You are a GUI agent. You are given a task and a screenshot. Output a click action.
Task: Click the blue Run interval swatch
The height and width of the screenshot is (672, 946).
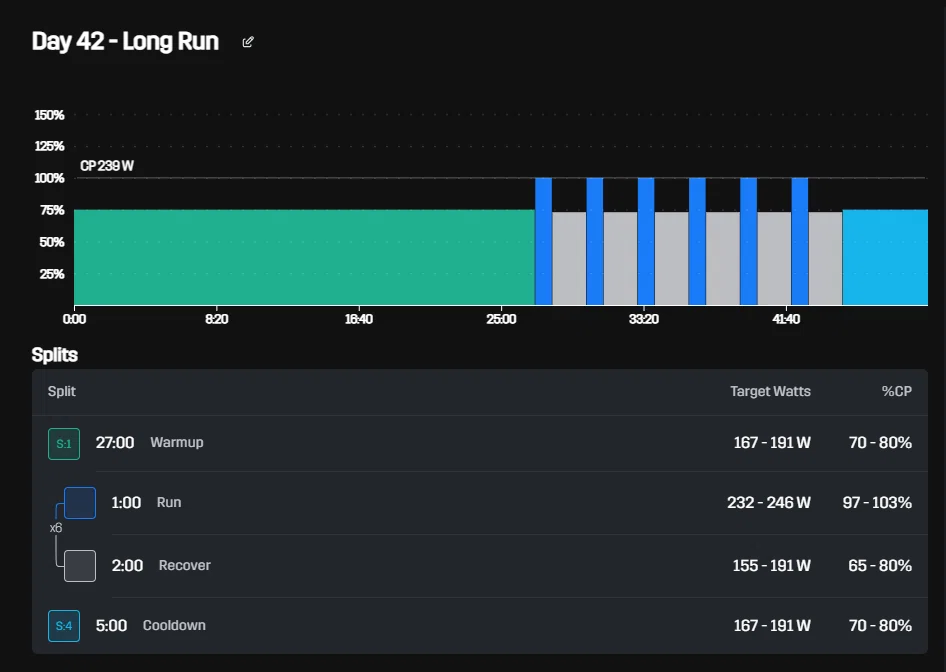point(80,502)
